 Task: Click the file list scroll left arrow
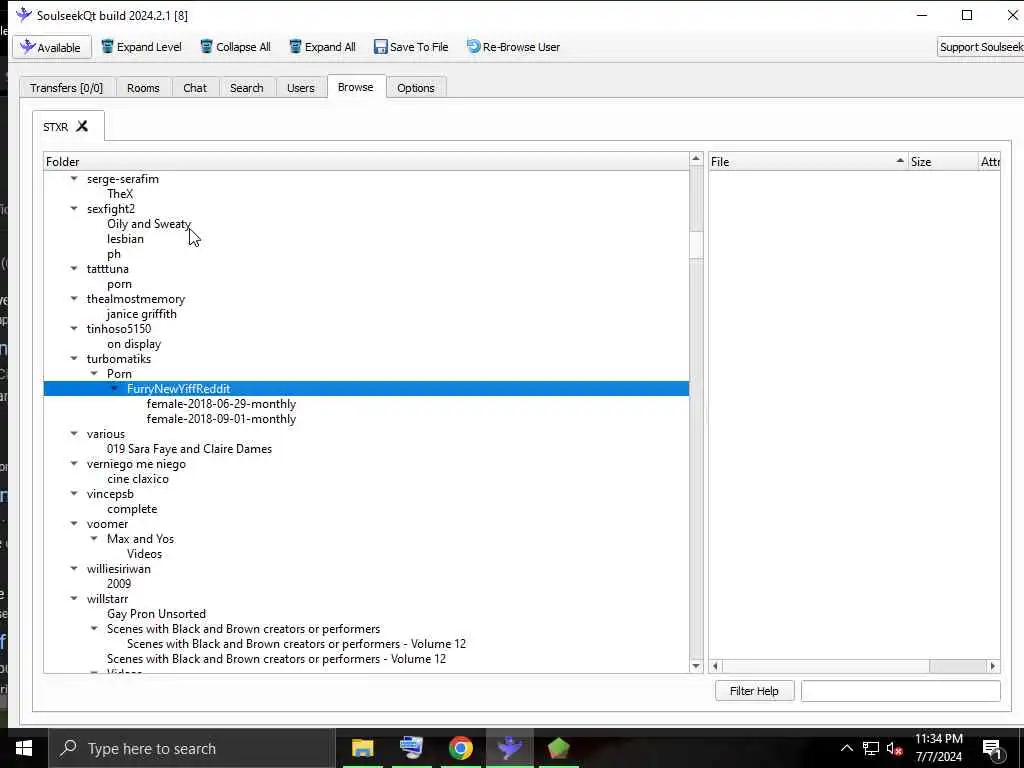click(x=716, y=666)
